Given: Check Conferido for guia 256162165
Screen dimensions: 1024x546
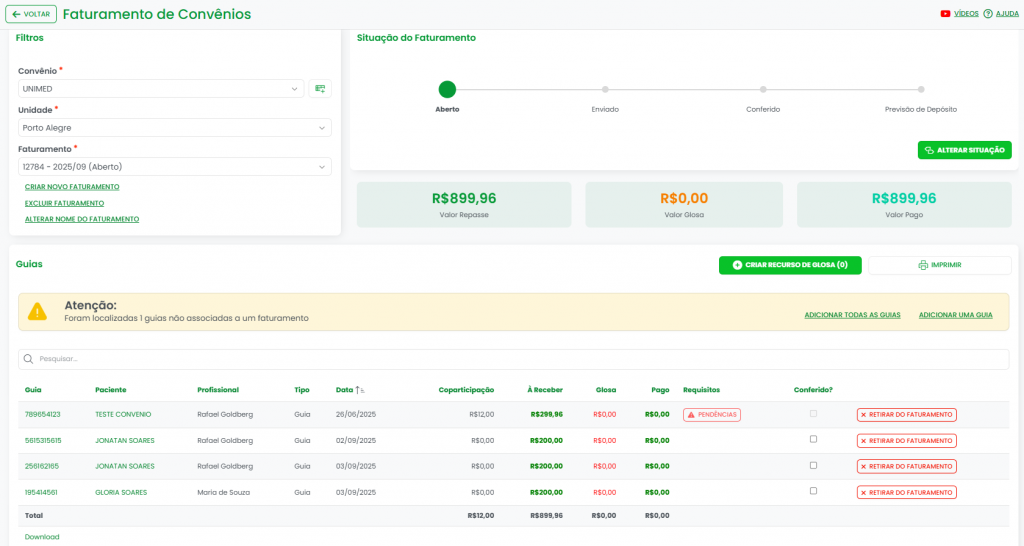Looking at the screenshot, I should pyautogui.click(x=813, y=465).
